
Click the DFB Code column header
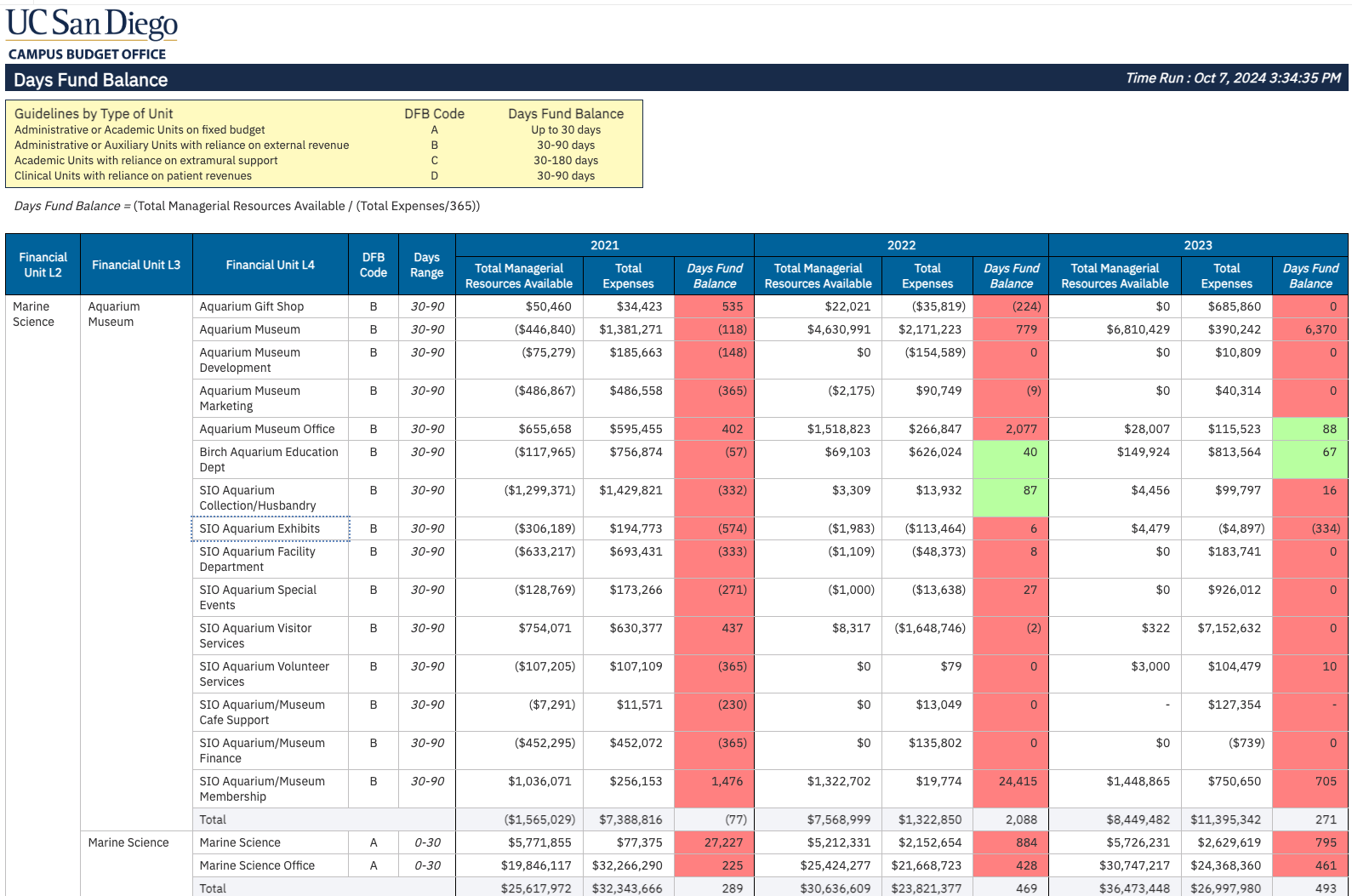pos(373,265)
